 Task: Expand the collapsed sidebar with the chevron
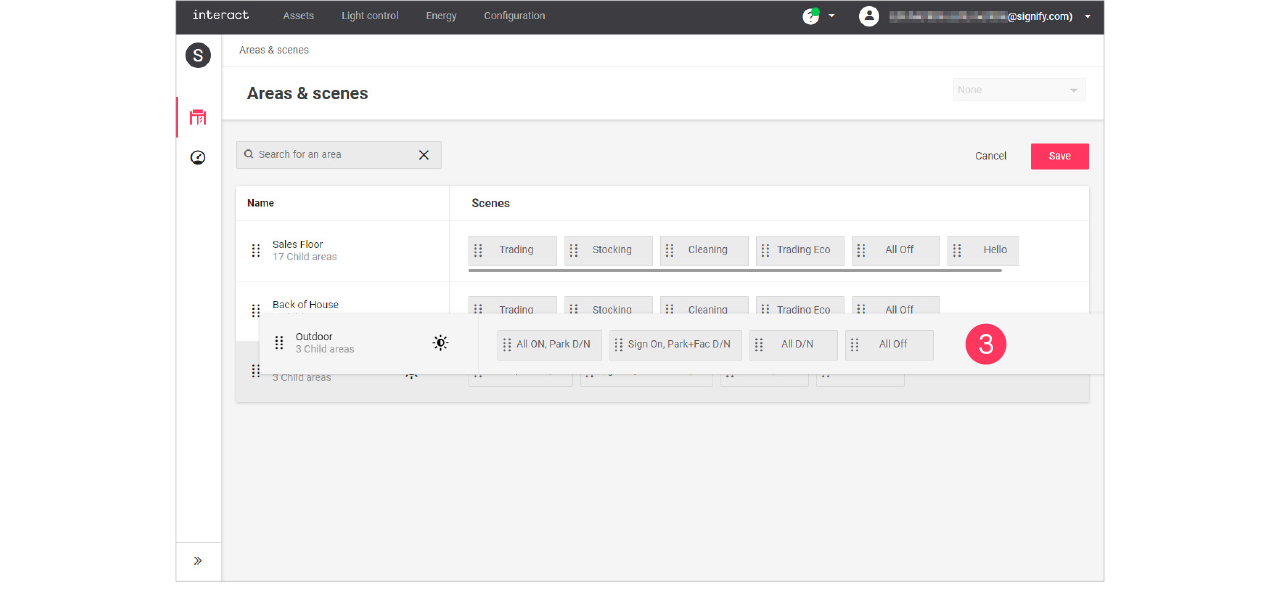tap(198, 561)
